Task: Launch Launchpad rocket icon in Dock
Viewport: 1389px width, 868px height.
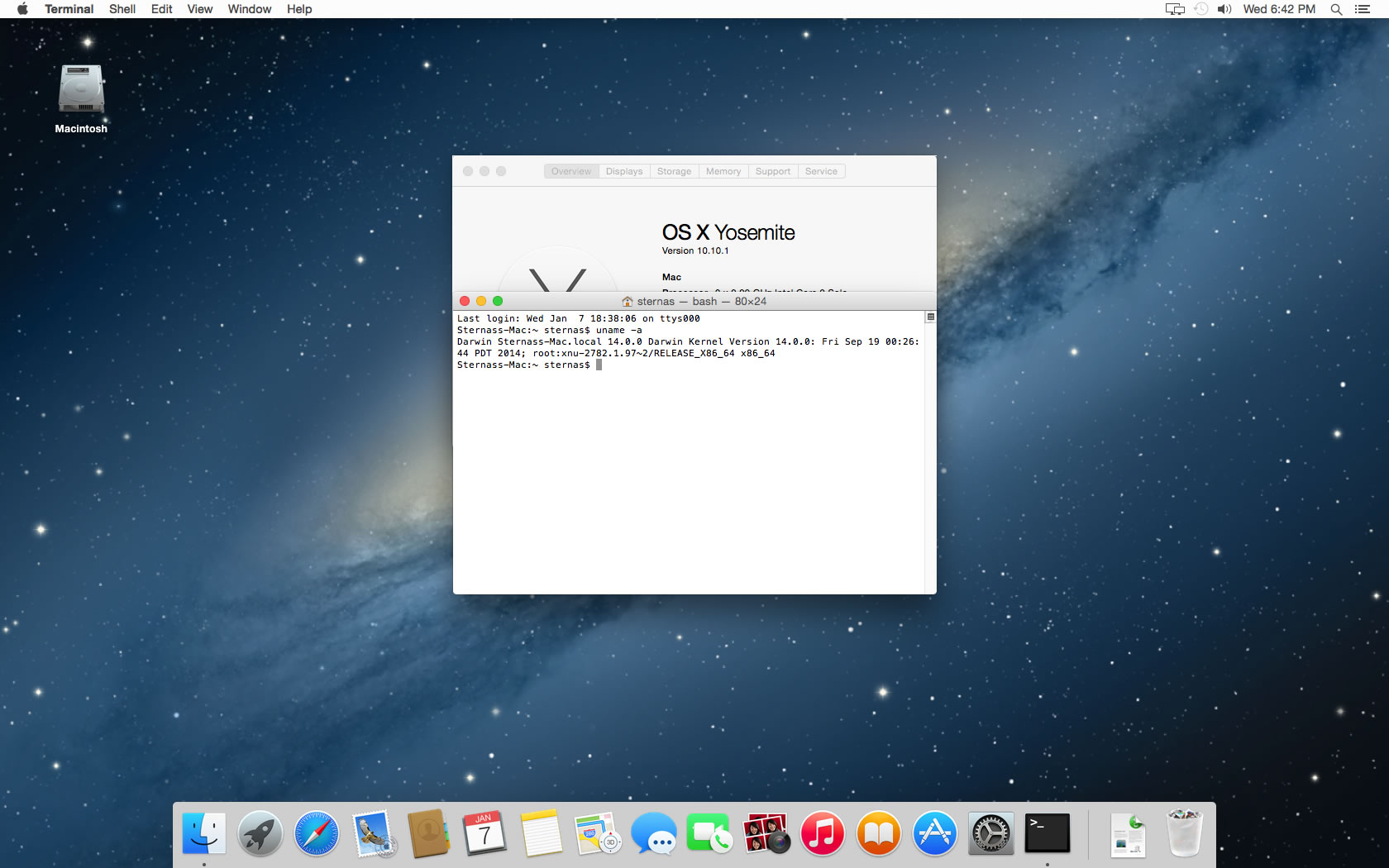Action: point(260,833)
